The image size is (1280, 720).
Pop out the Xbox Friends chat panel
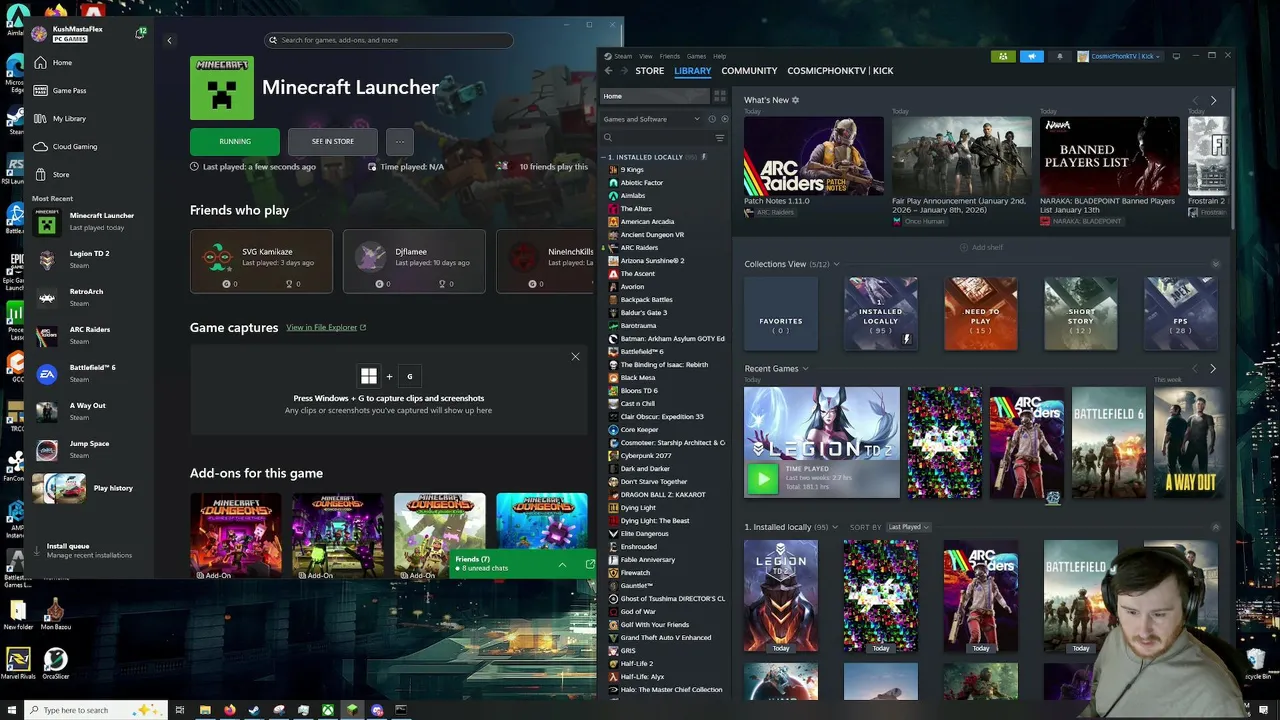coord(590,564)
